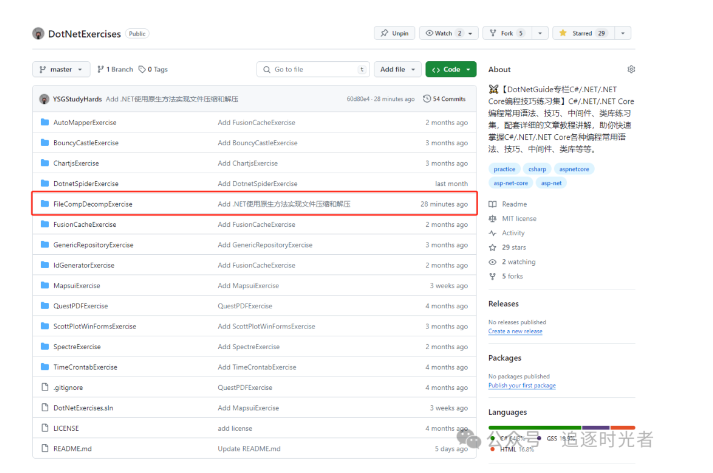
Task: Click orange HTML segment of languages bar
Action: tap(623, 428)
